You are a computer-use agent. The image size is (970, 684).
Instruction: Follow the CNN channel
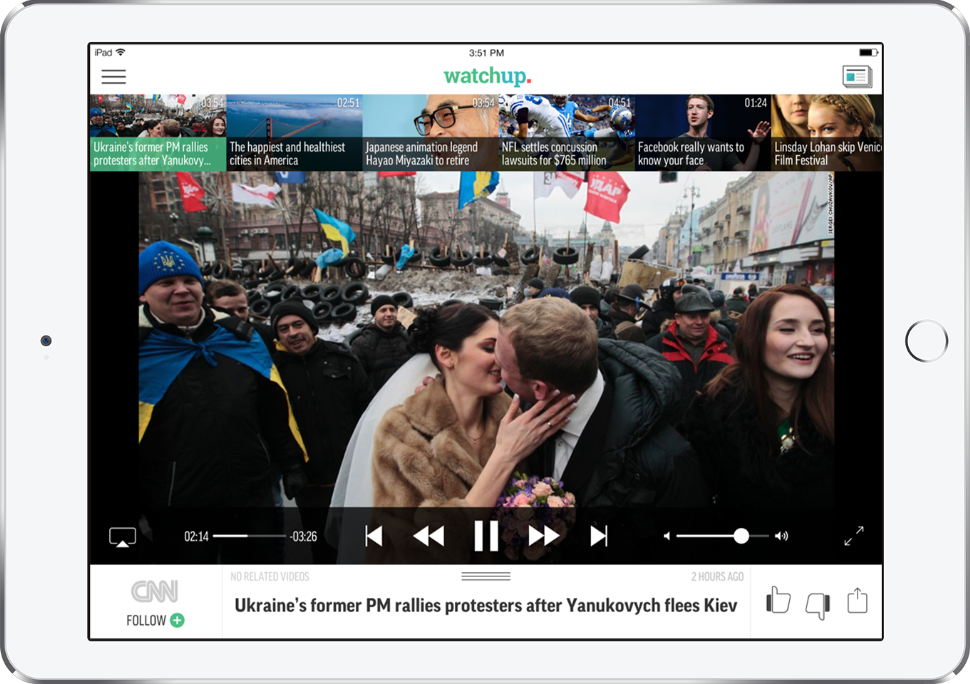click(x=155, y=620)
